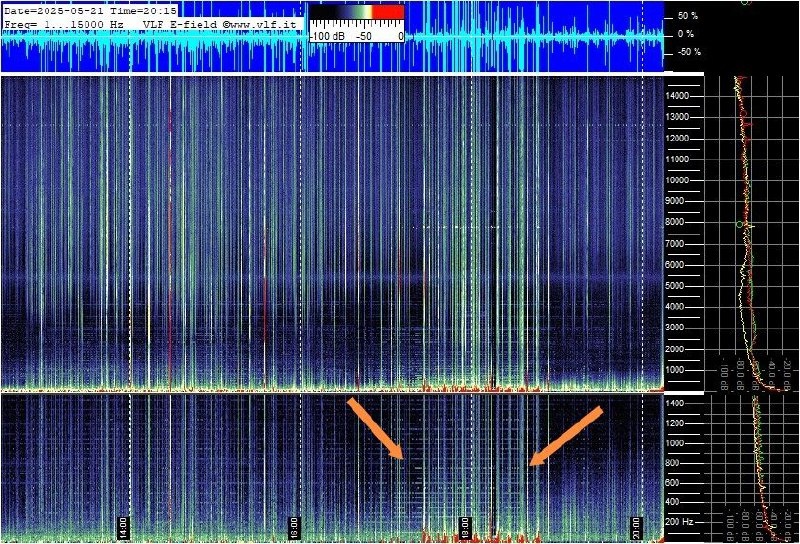Click the 2000 frequency axis label
Viewport: 800px width, 544px height.
coord(675,349)
